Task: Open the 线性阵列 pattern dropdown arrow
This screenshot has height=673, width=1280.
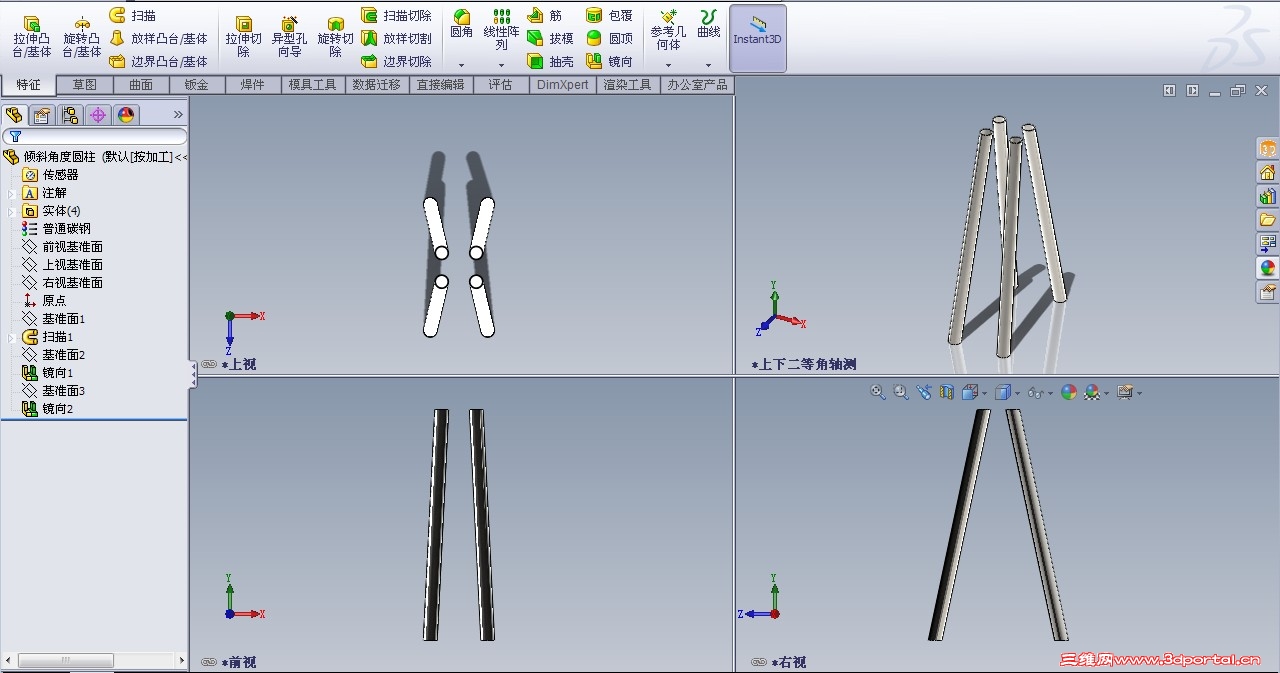Action: [501, 65]
